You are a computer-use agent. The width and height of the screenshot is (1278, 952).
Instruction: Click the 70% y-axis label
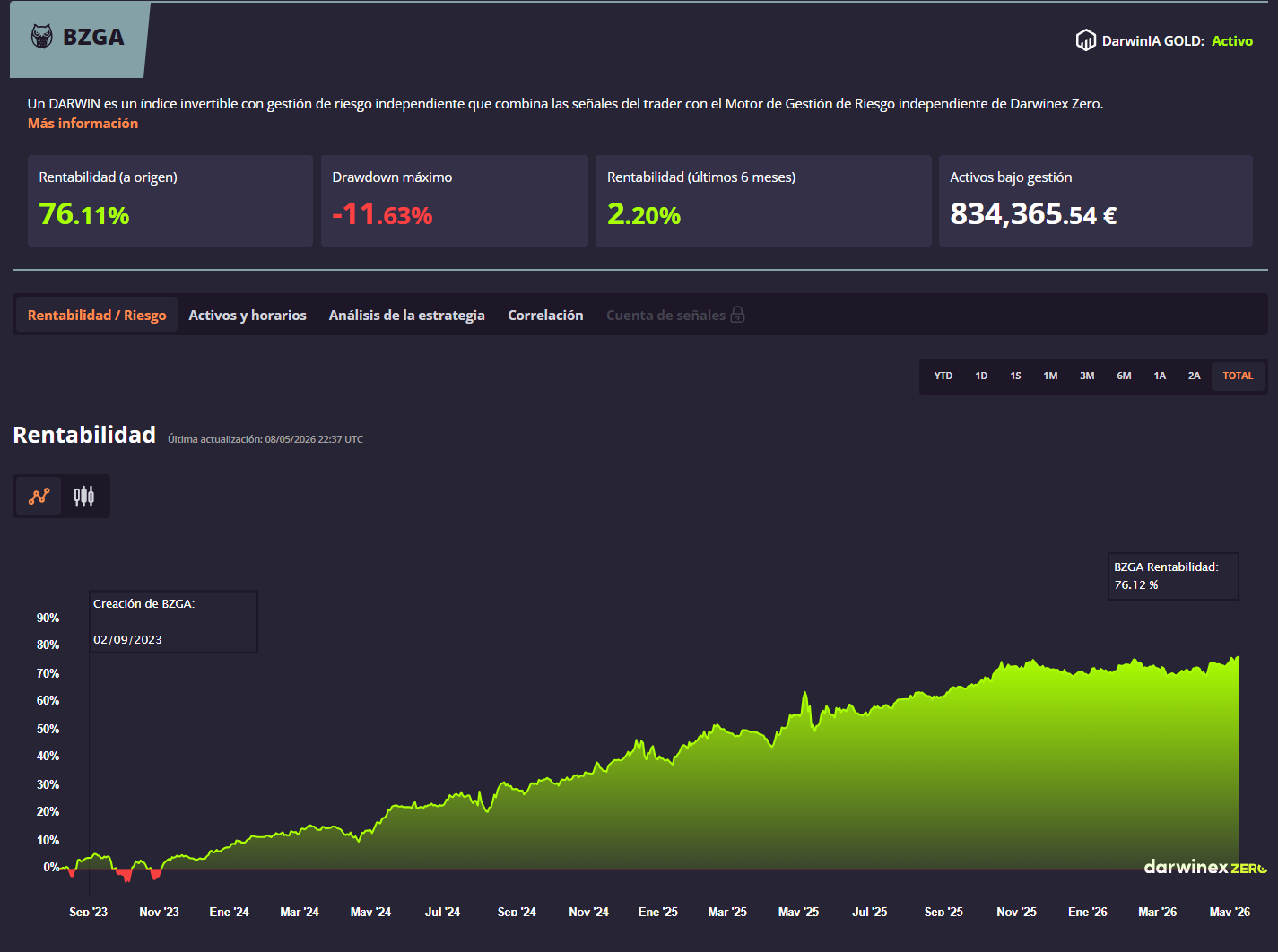tap(48, 673)
